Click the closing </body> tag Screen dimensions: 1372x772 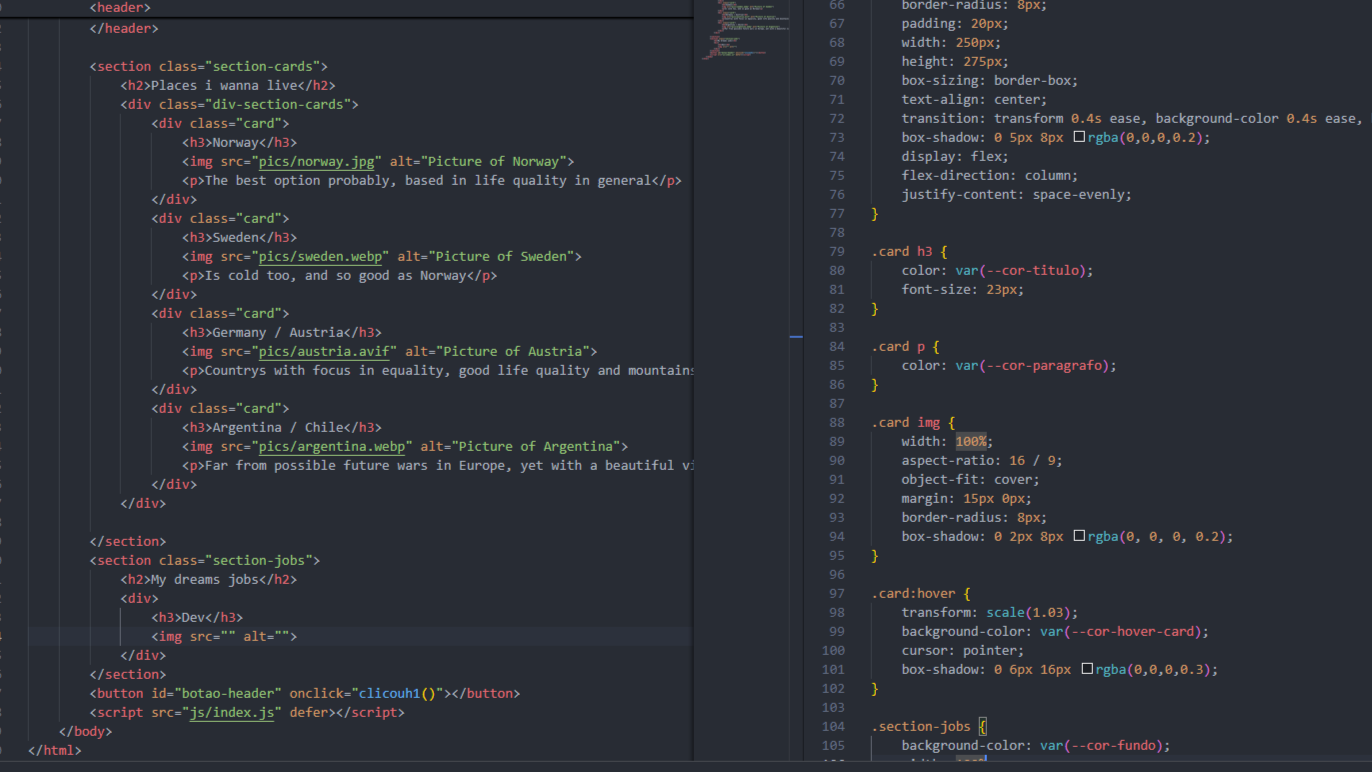[86, 731]
